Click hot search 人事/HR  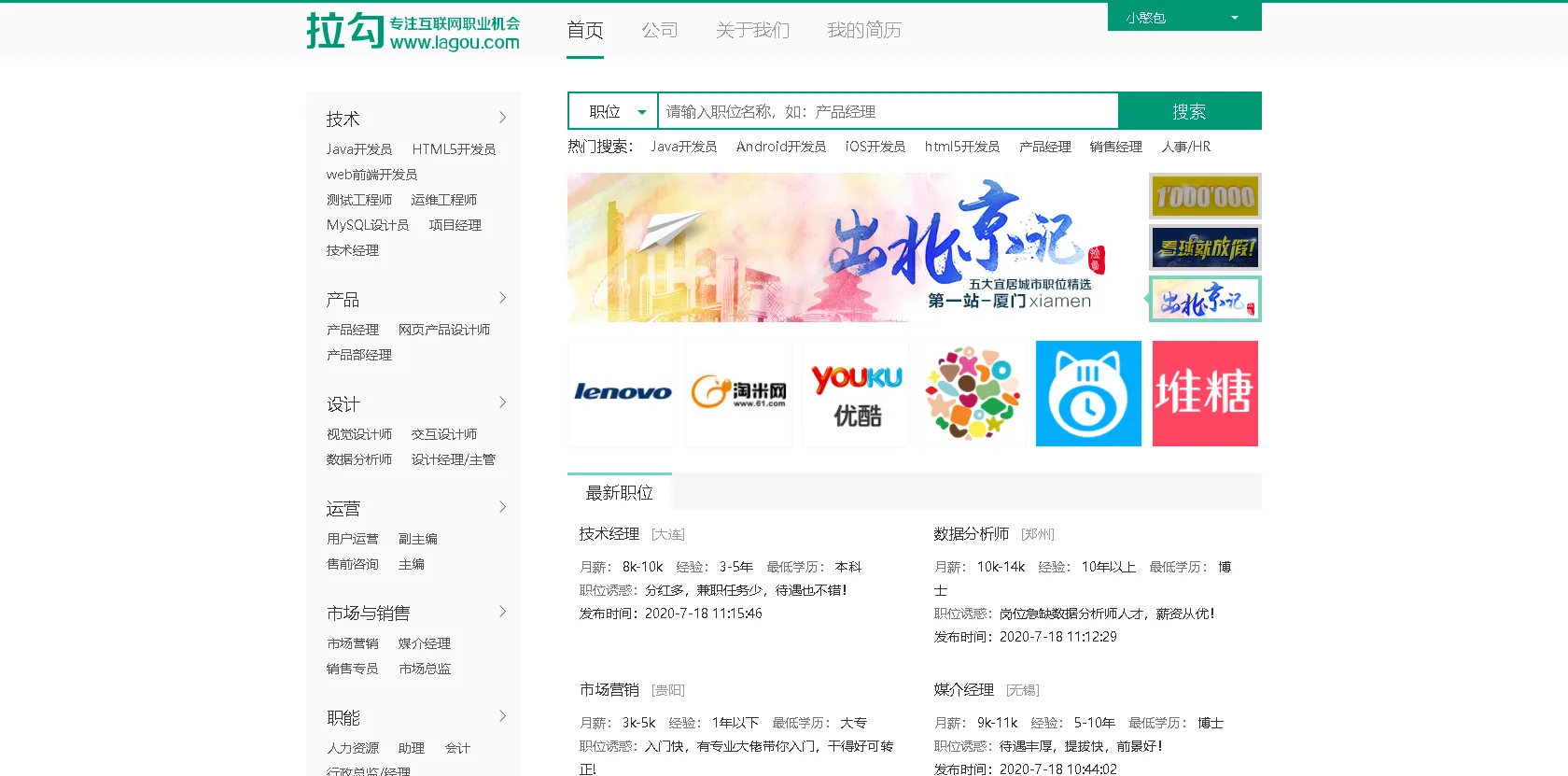coord(1186,147)
